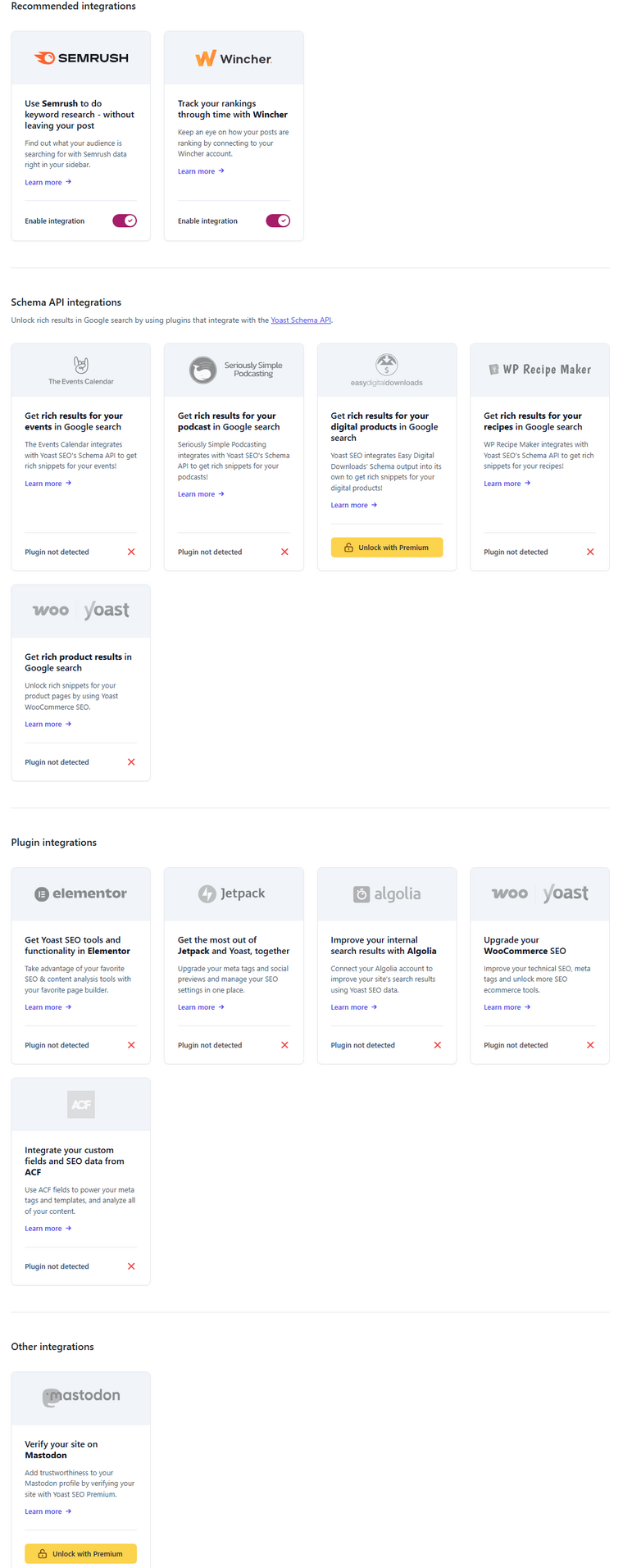623x1568 pixels.
Task: Click red X on Events Calendar card
Action: pyautogui.click(x=131, y=552)
